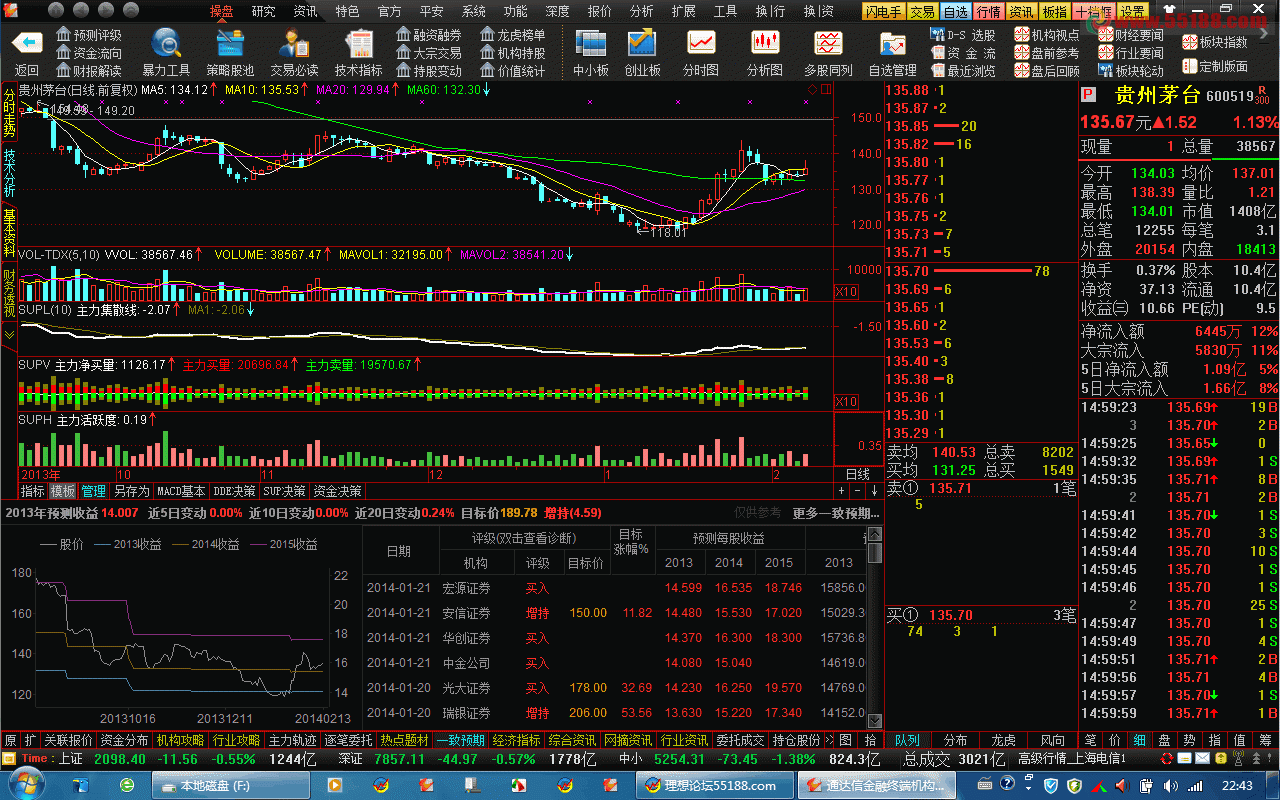
Task: Click the 交易 top-right button
Action: (x=923, y=12)
